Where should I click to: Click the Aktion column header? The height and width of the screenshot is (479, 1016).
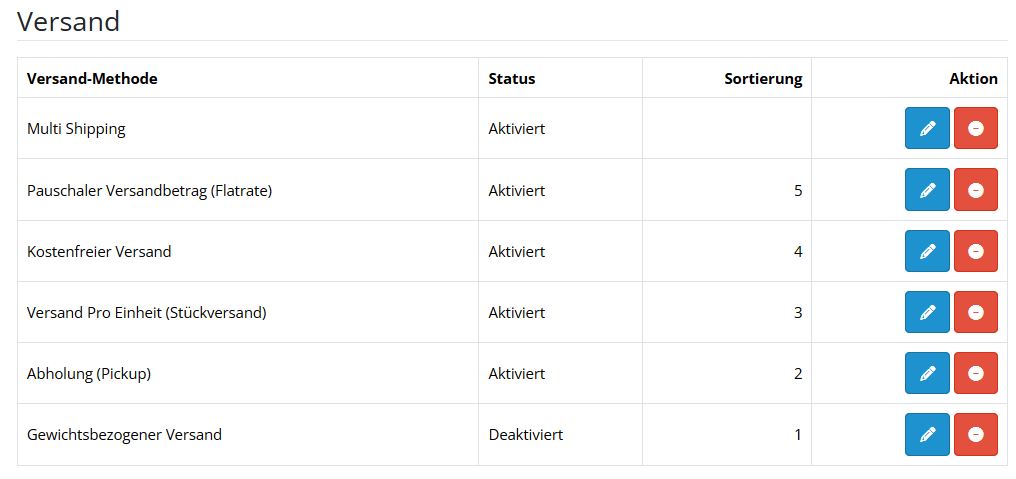(x=974, y=78)
